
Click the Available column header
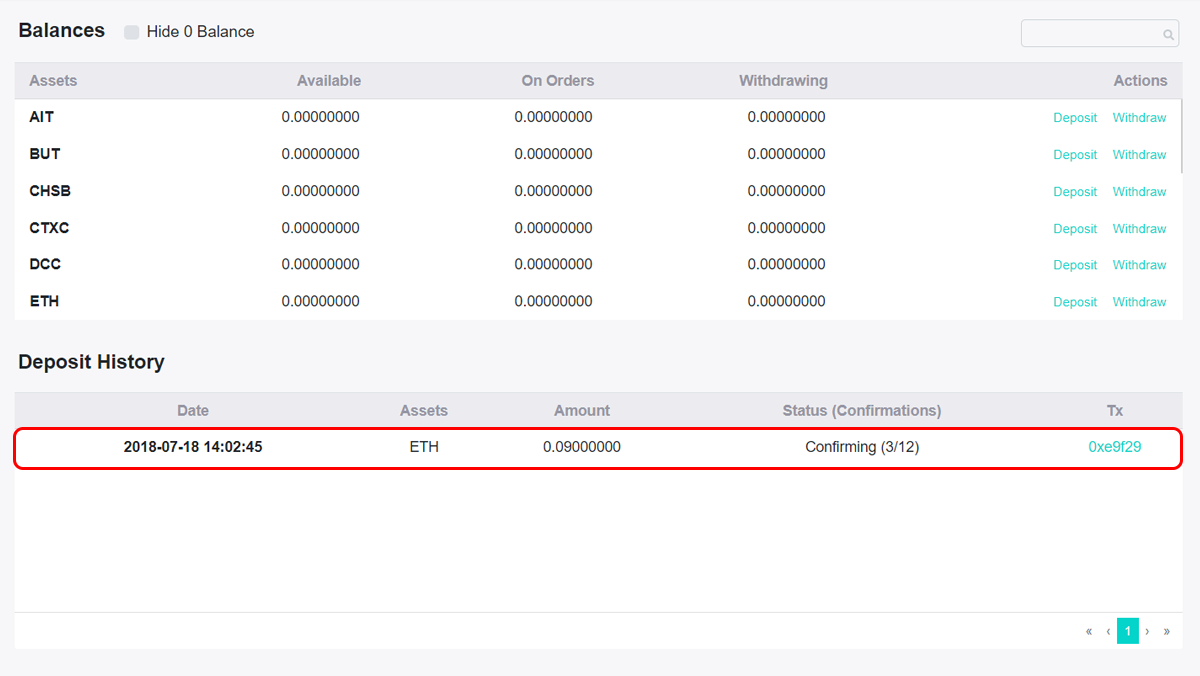click(329, 81)
